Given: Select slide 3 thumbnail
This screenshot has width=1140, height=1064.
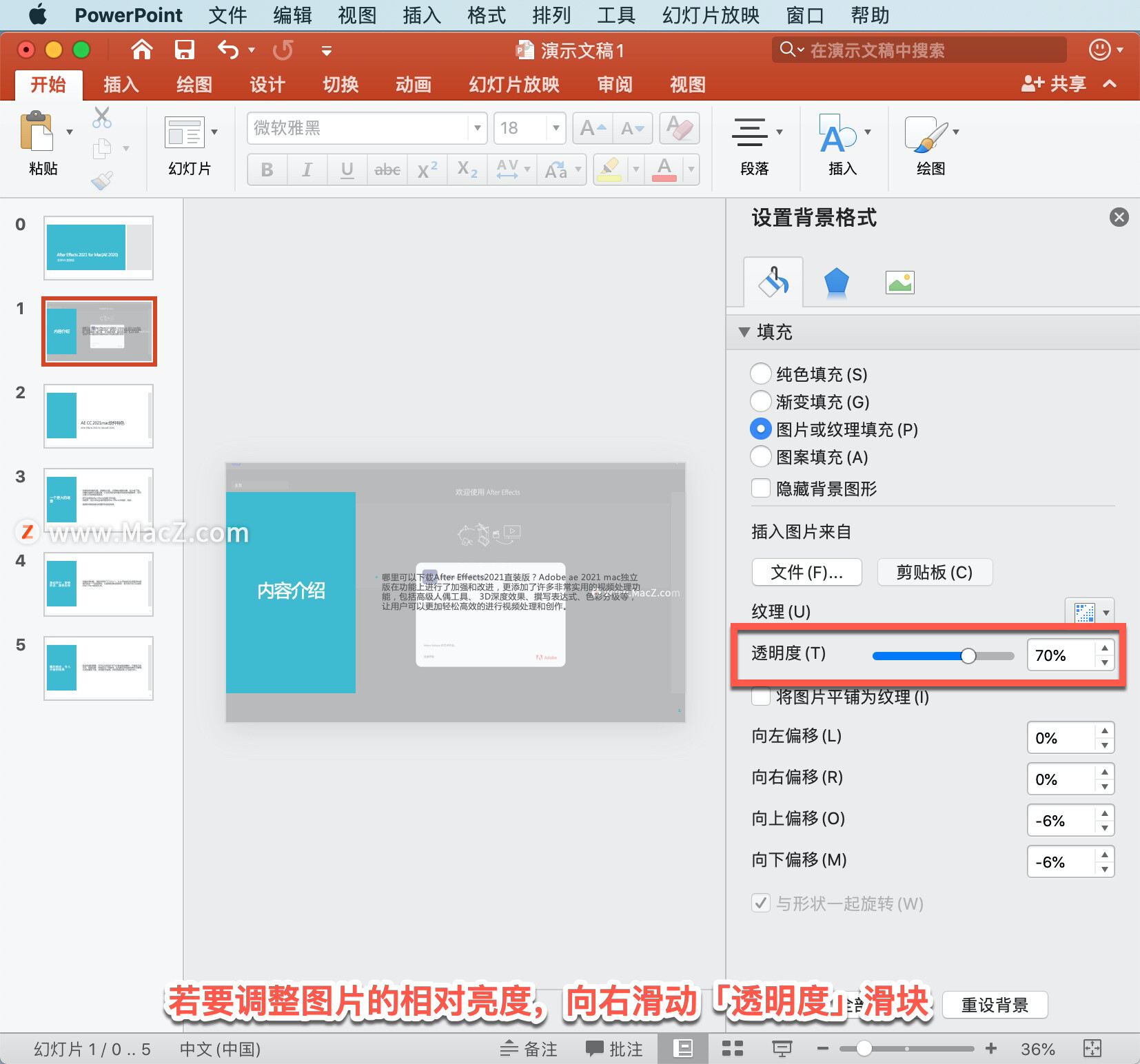Looking at the screenshot, I should click(99, 500).
